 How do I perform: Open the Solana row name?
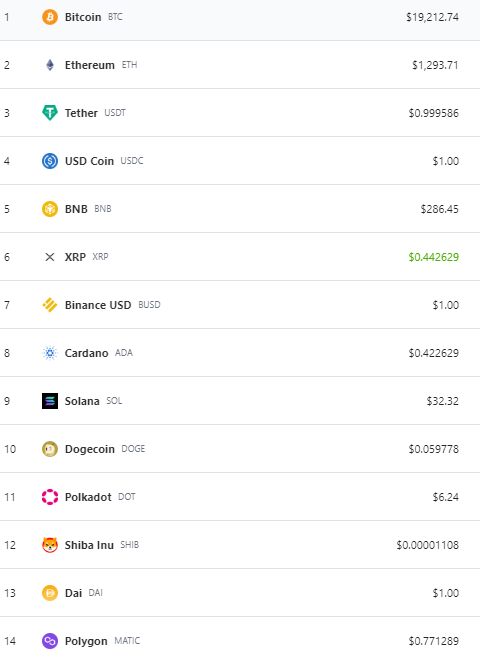point(82,401)
